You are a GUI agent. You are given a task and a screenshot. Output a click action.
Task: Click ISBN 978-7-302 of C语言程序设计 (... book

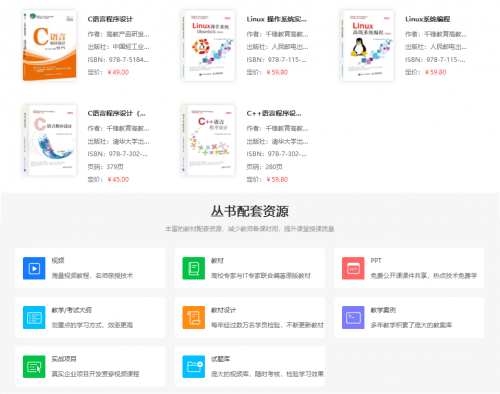[x=117, y=154]
